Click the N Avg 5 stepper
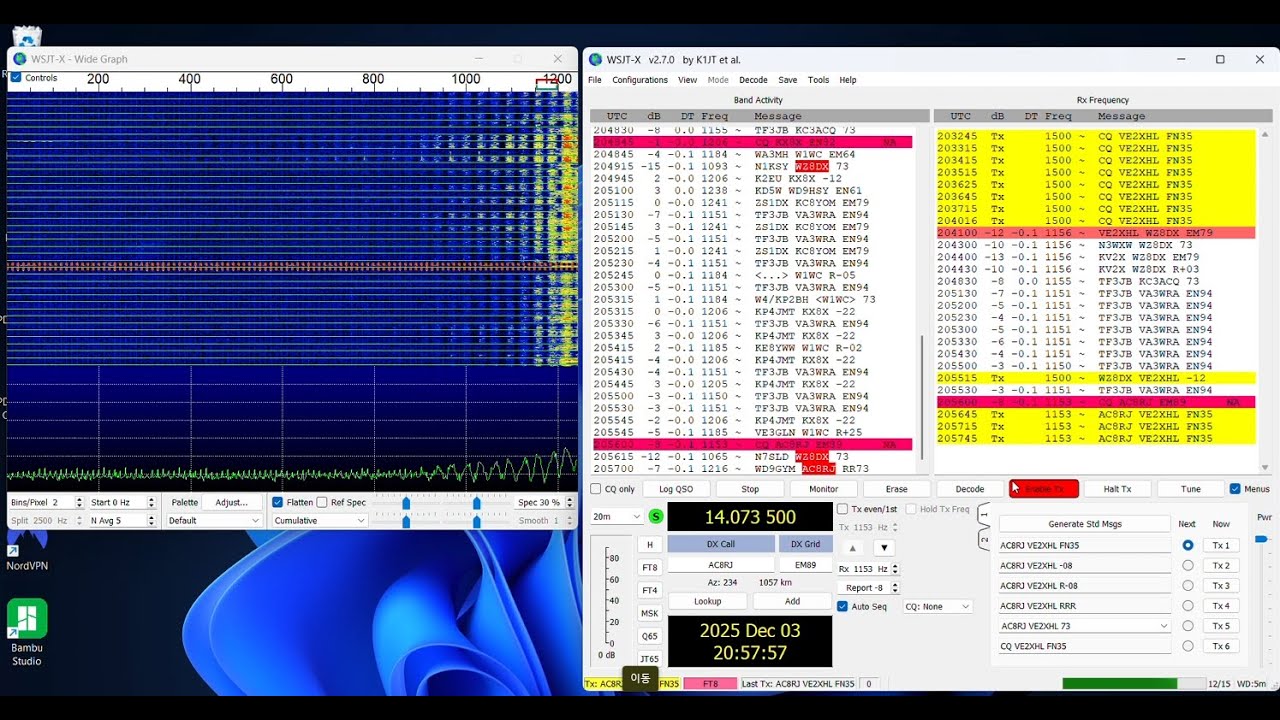The height and width of the screenshot is (720, 1280). click(152, 521)
